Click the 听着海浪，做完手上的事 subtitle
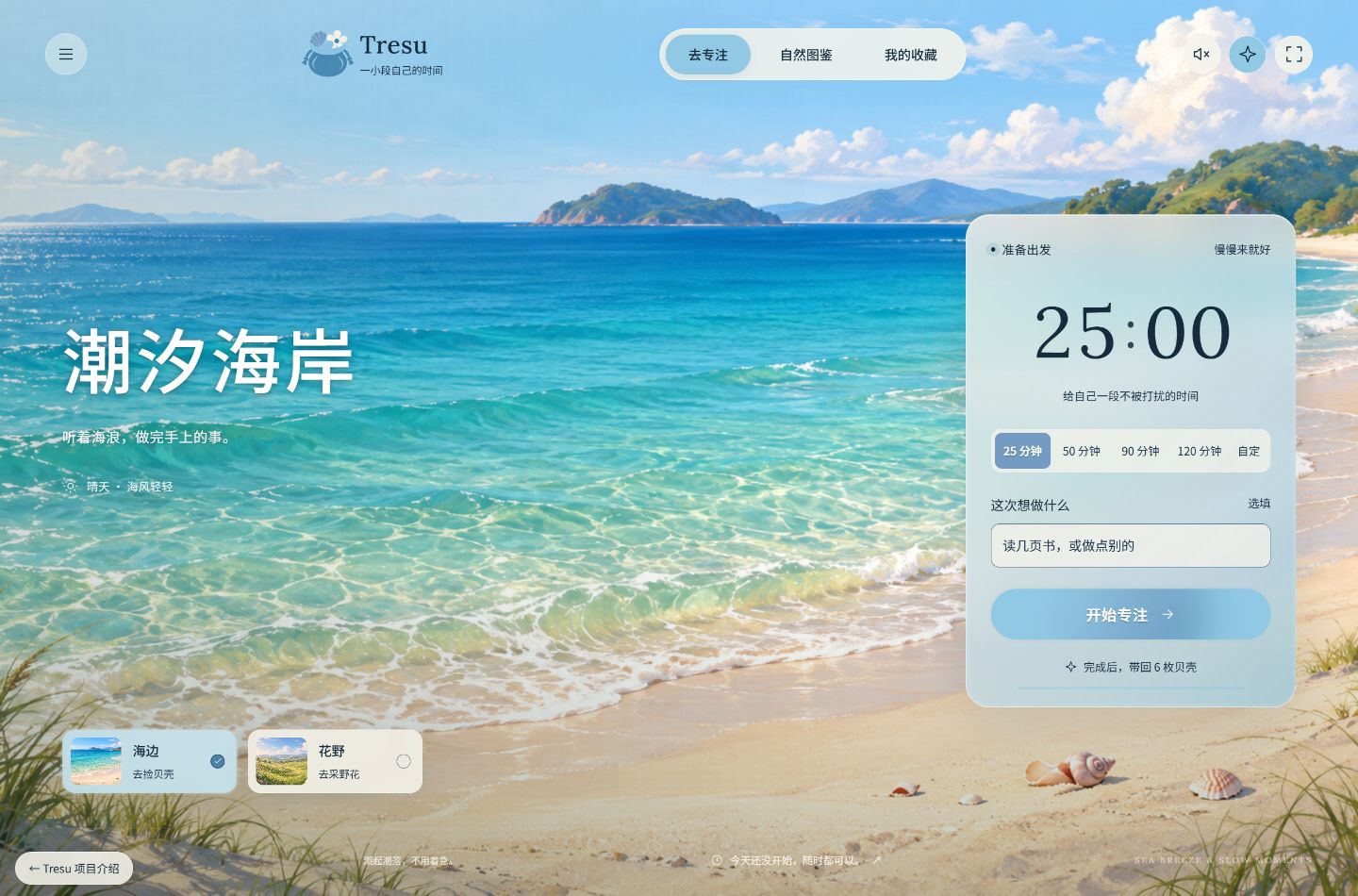1358x896 pixels. [146, 438]
